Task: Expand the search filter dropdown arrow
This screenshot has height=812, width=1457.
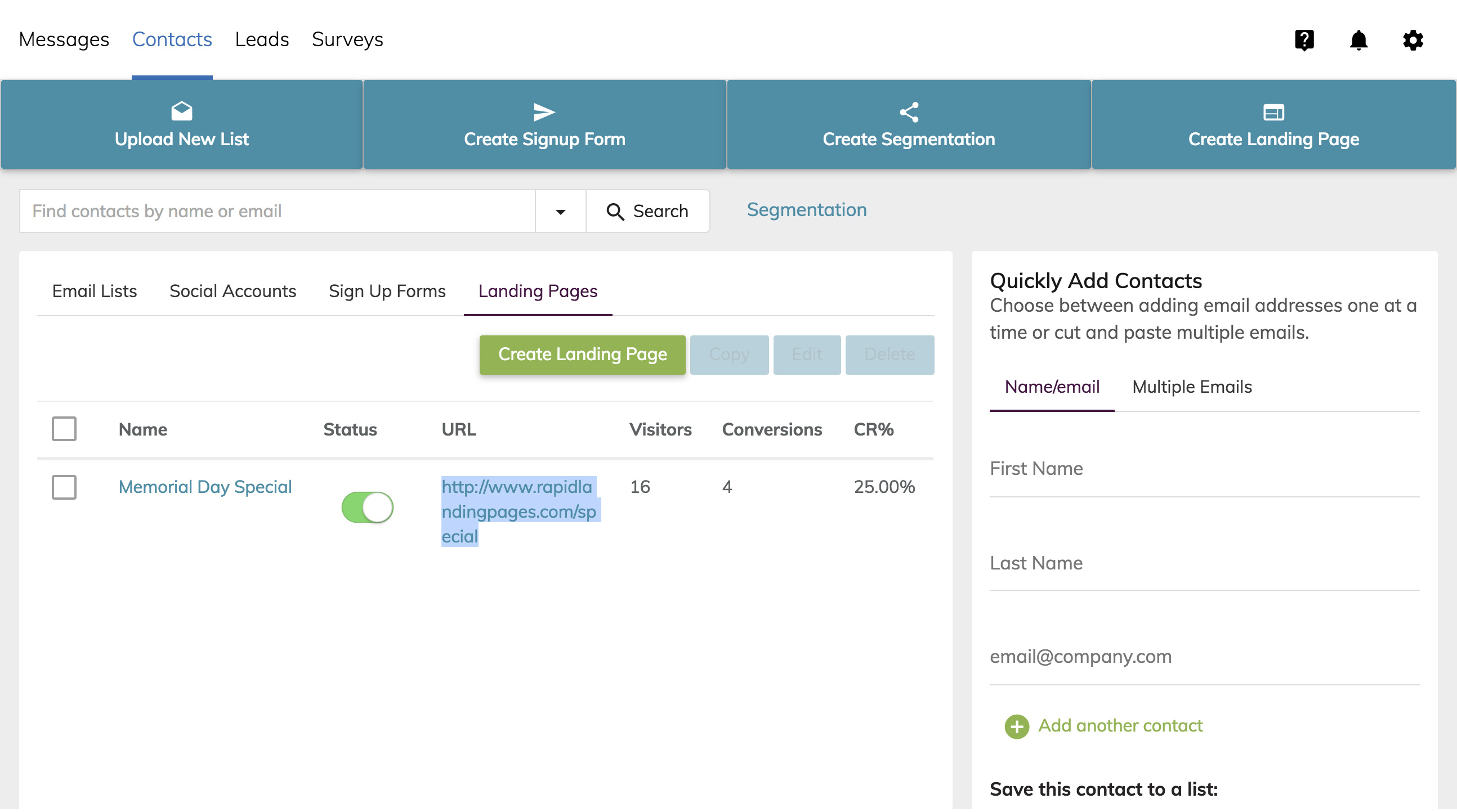Action: point(560,212)
